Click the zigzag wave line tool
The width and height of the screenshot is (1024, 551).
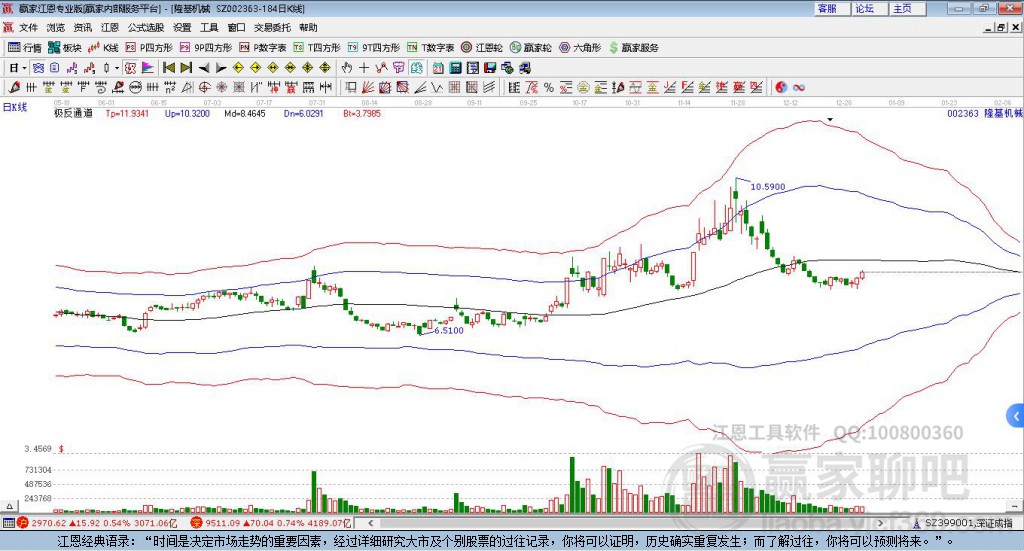[x=436, y=87]
